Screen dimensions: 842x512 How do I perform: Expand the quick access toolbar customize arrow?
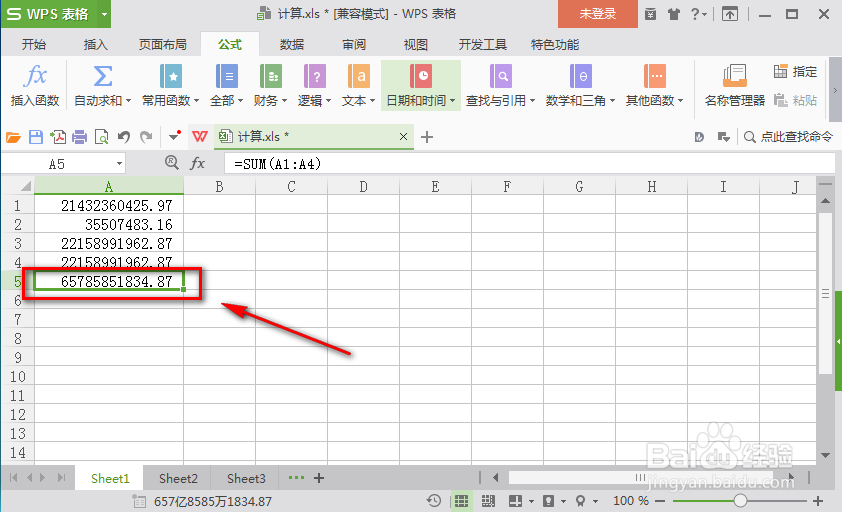click(174, 136)
